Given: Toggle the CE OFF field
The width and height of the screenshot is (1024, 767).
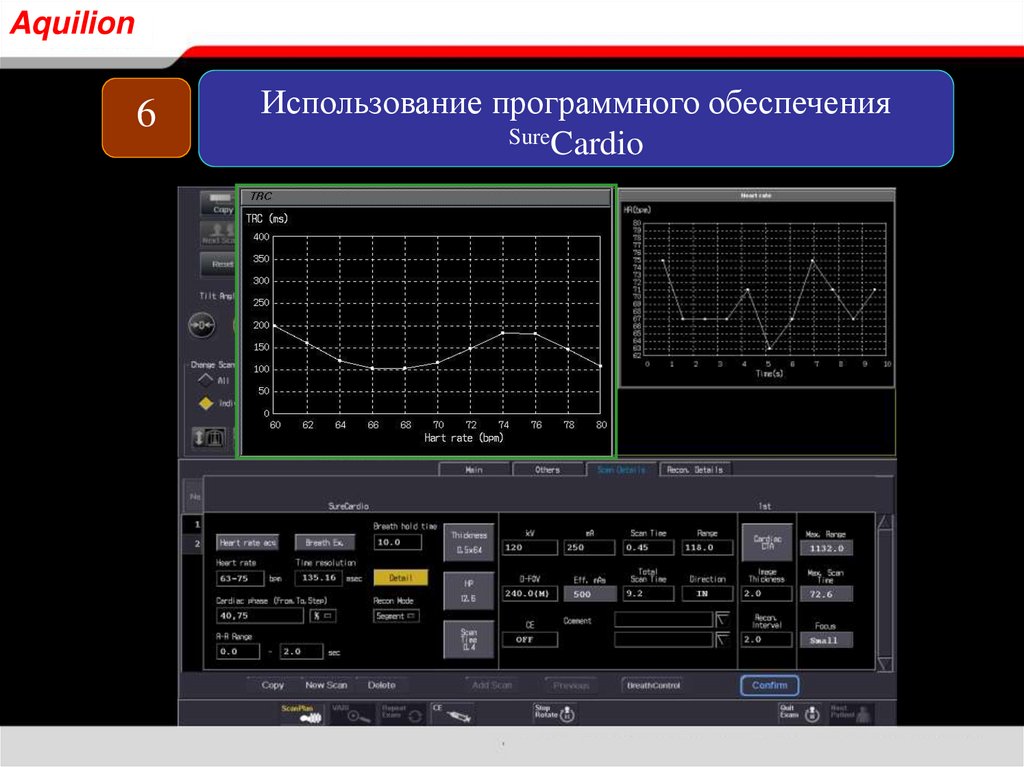Looking at the screenshot, I should [x=530, y=640].
